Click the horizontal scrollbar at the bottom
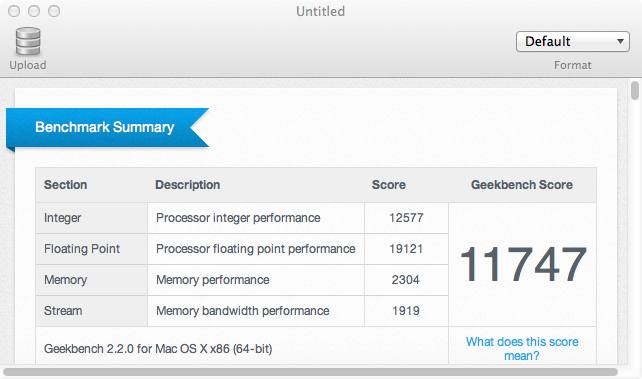The width and height of the screenshot is (642, 379). [x=310, y=372]
